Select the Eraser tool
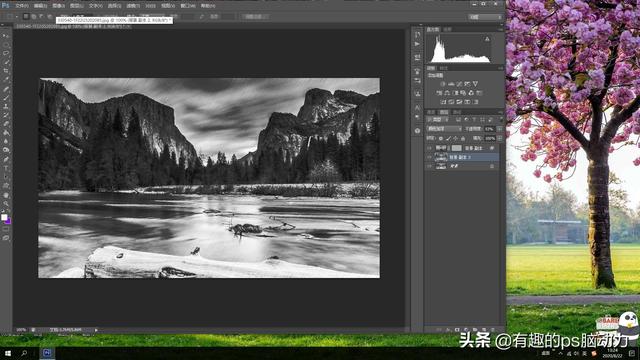 [x=6, y=123]
